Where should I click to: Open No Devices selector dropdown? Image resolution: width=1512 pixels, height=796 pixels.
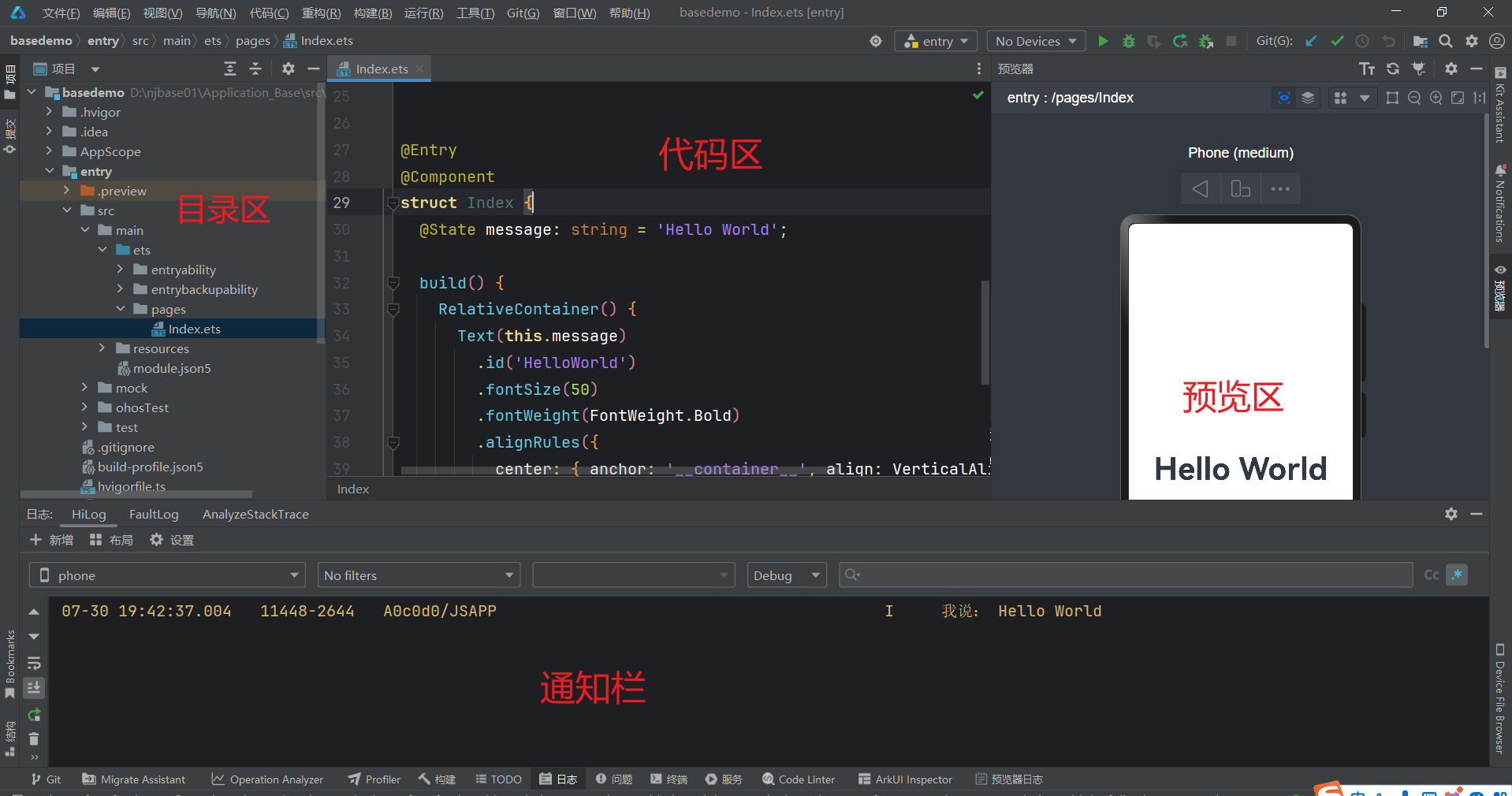point(1036,41)
